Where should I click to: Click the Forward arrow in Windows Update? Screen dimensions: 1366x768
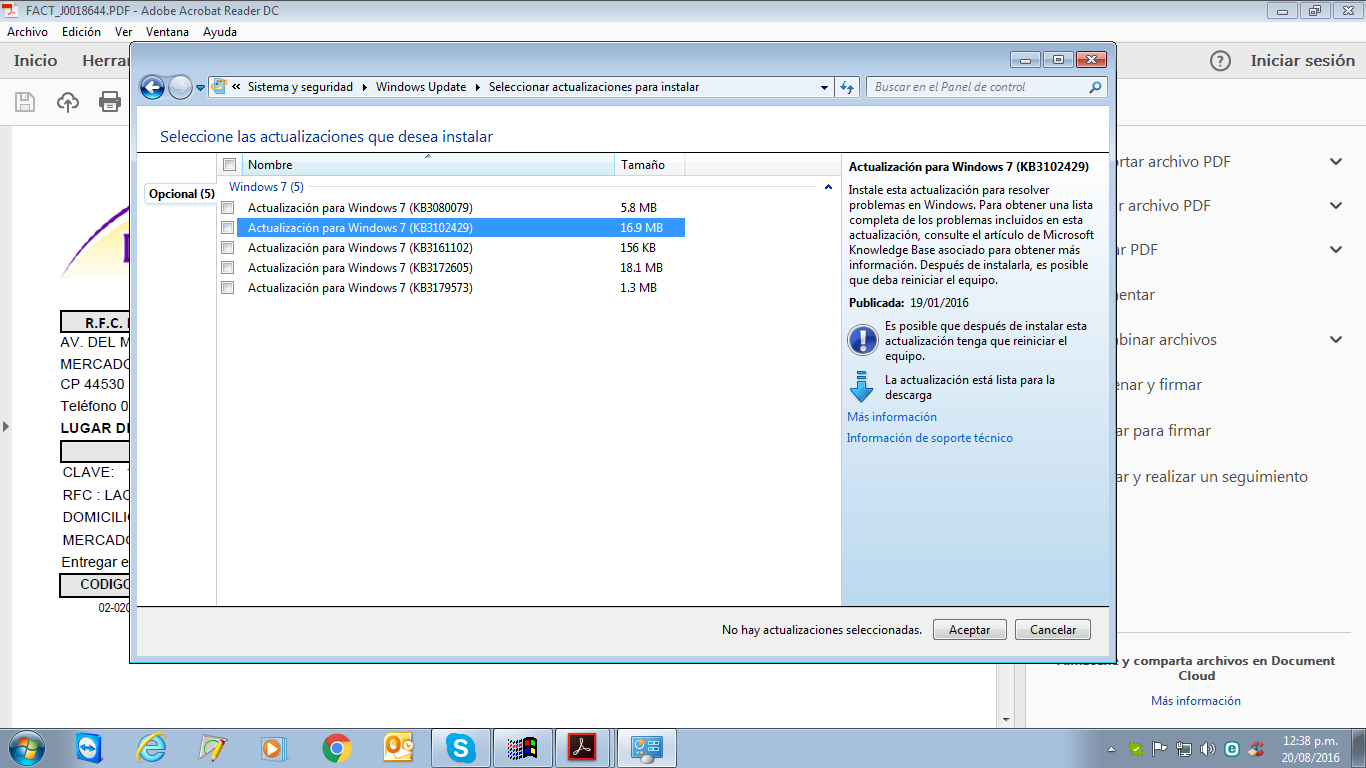[180, 87]
